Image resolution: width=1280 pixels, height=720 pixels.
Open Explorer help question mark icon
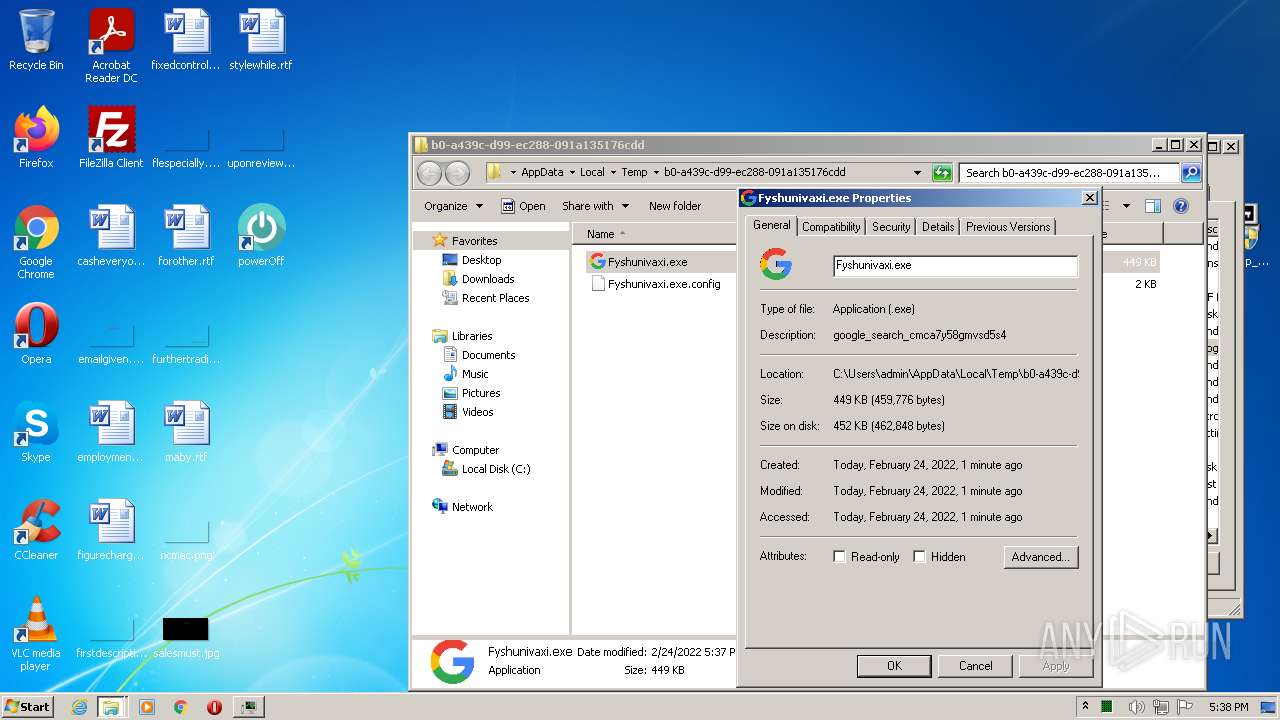pos(1181,206)
